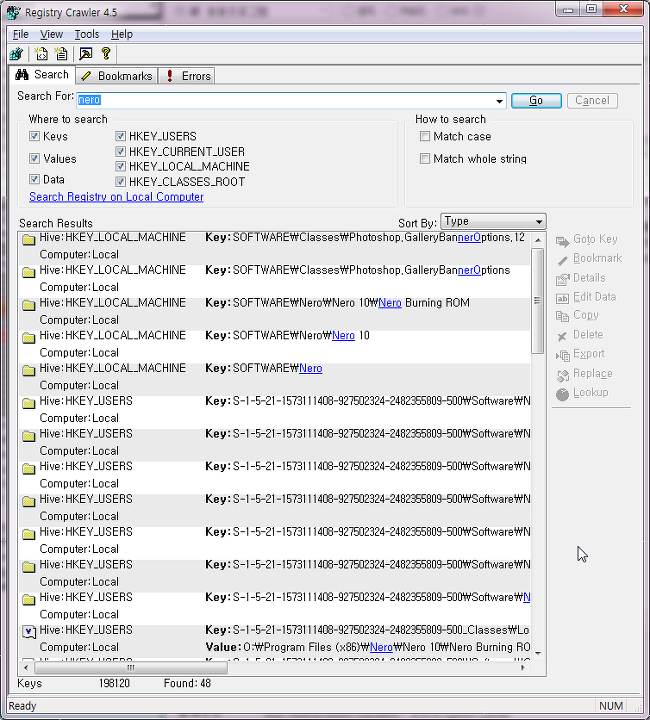Click the vertical scrollbar thumb in results

click(x=538, y=301)
